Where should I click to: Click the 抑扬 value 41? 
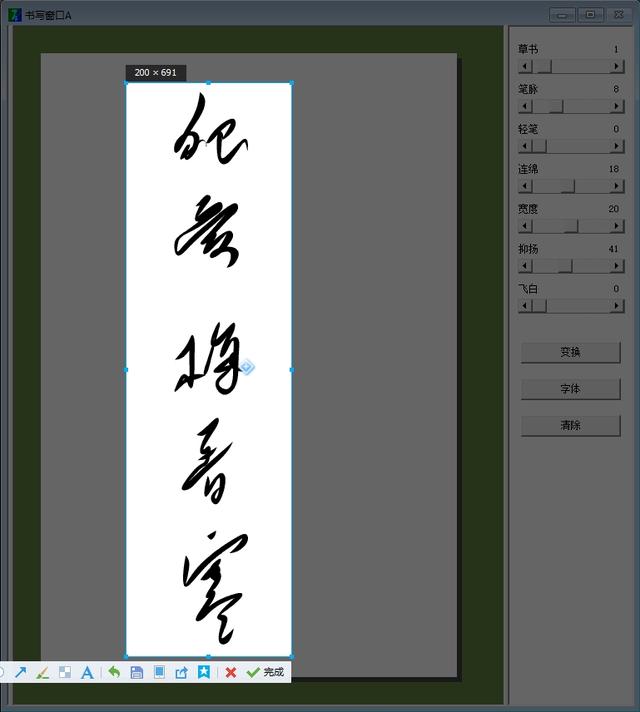click(613, 249)
